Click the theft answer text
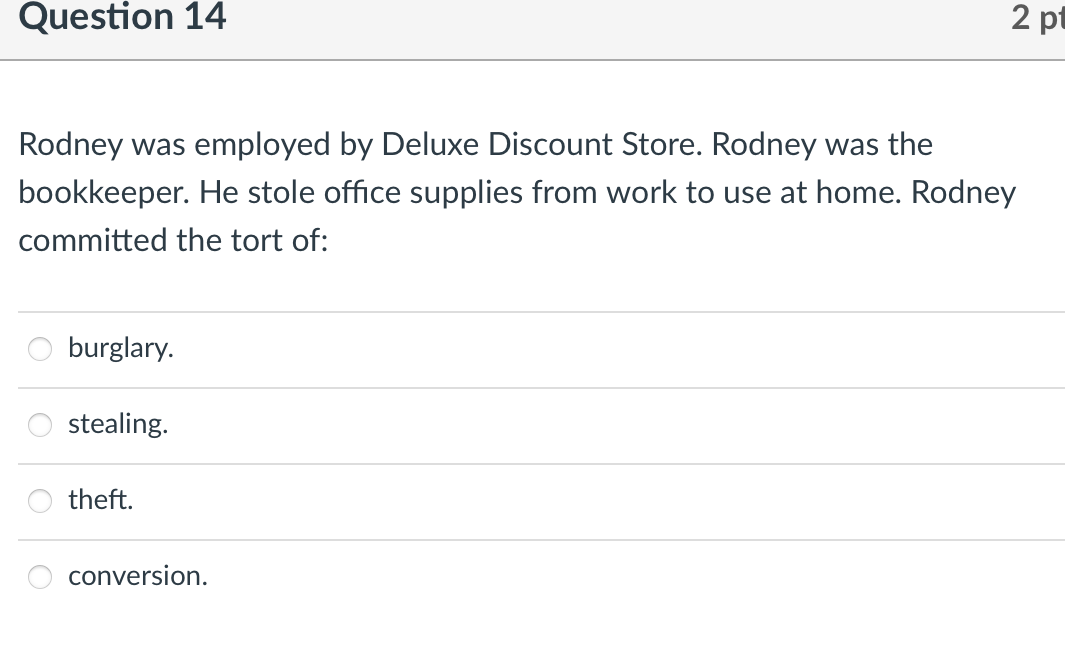The image size is (1065, 647). 100,501
